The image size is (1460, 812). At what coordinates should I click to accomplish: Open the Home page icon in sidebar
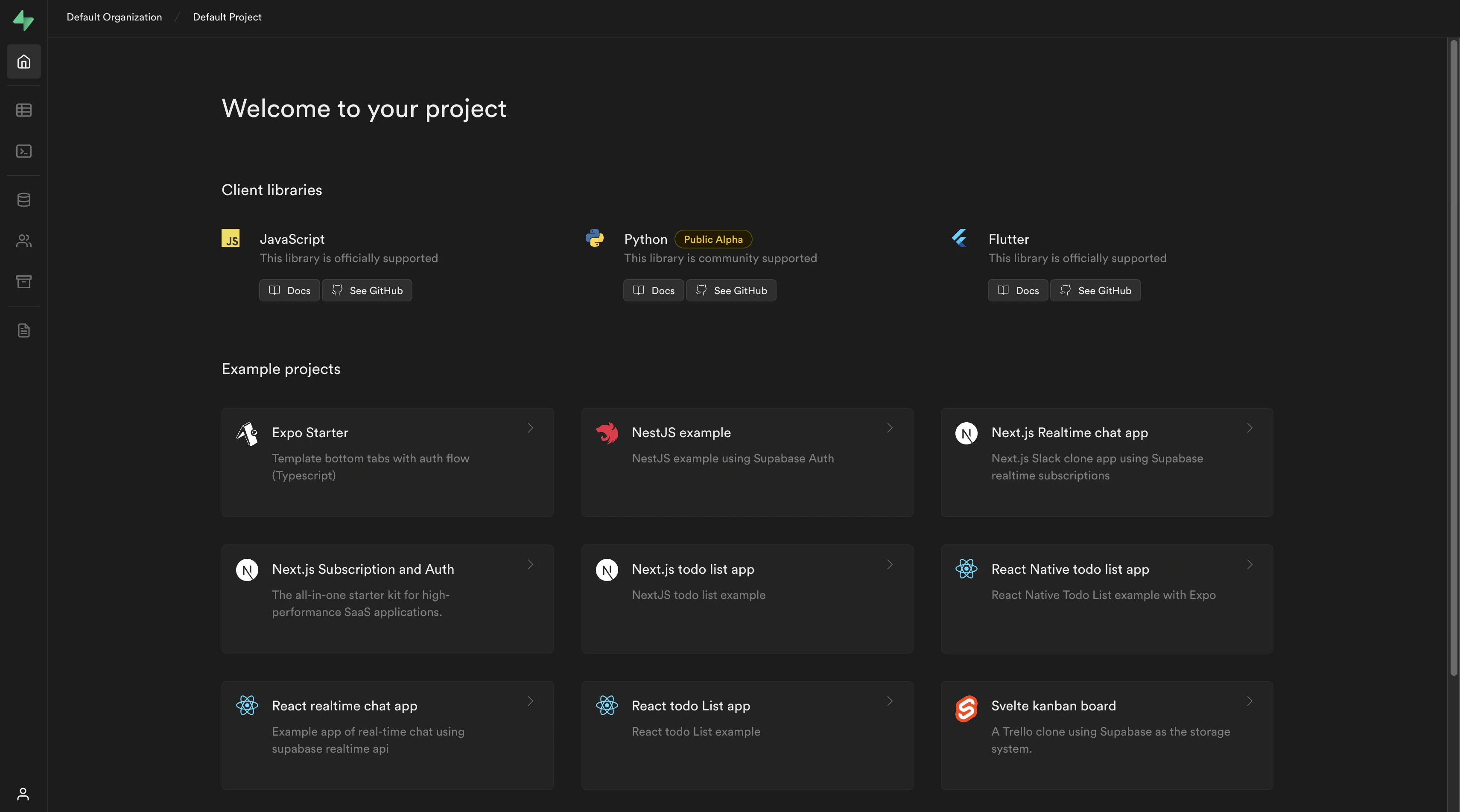[24, 61]
